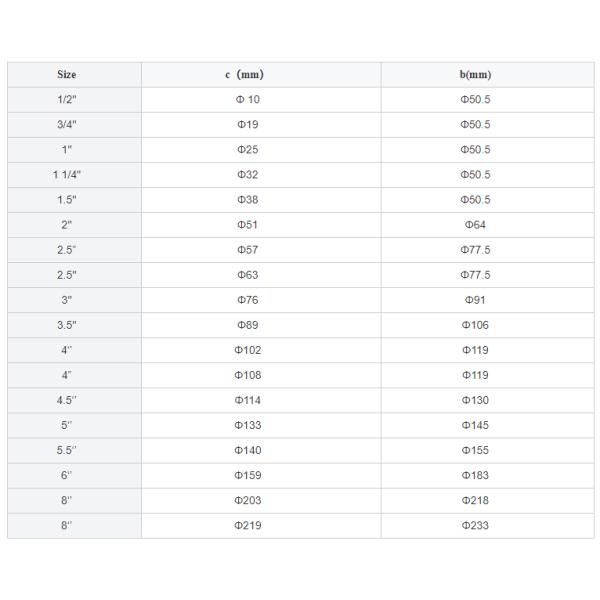Select the 6" size cell
Viewport: 600px width, 600px height.
(x=66, y=475)
